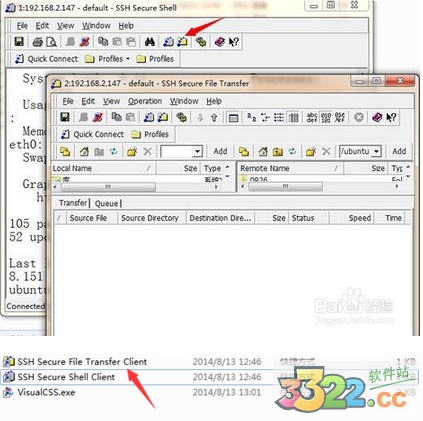Click Source Directory column header
The width and height of the screenshot is (423, 421).
(151, 218)
